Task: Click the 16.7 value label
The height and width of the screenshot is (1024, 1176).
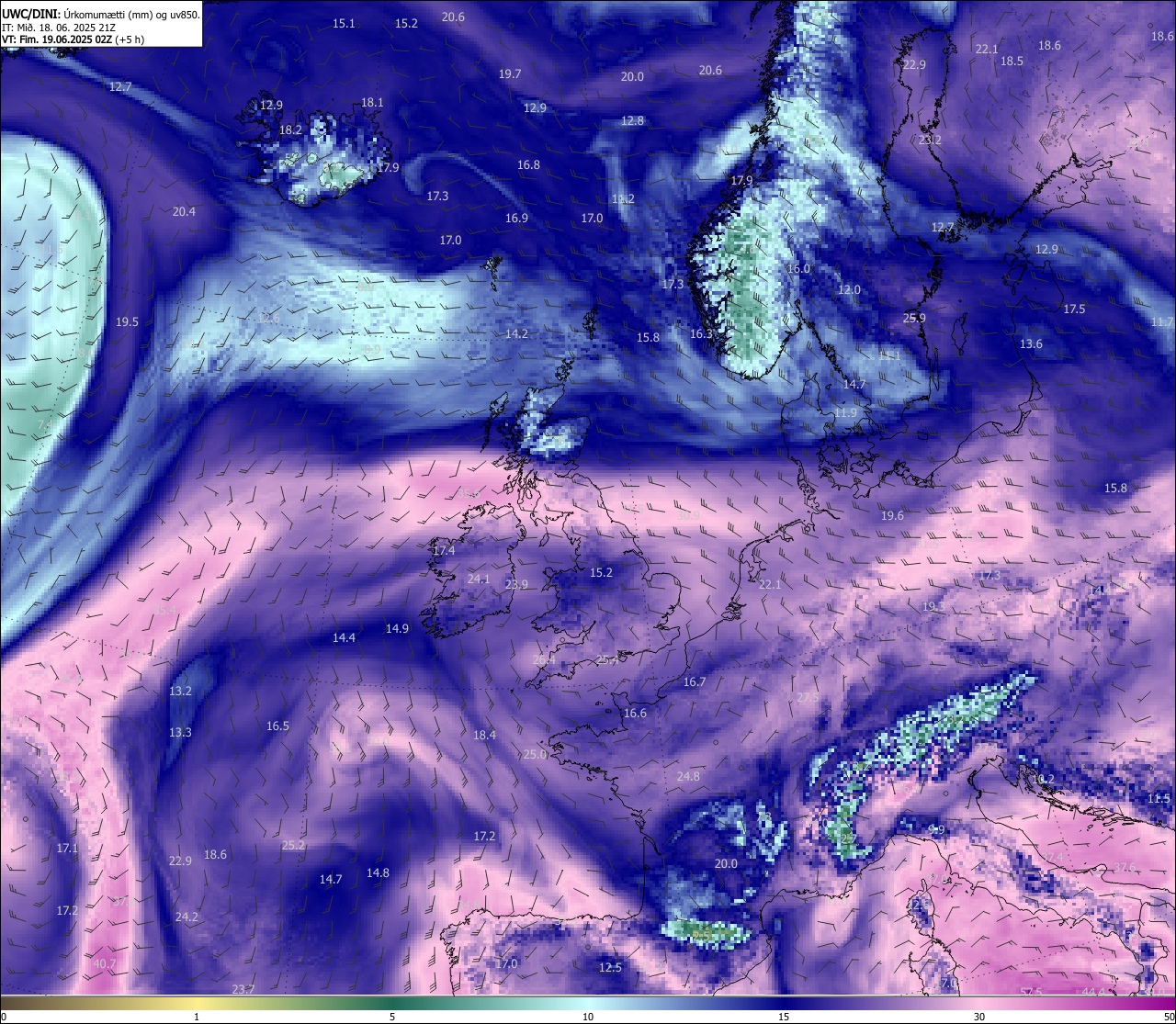Action: point(695,681)
